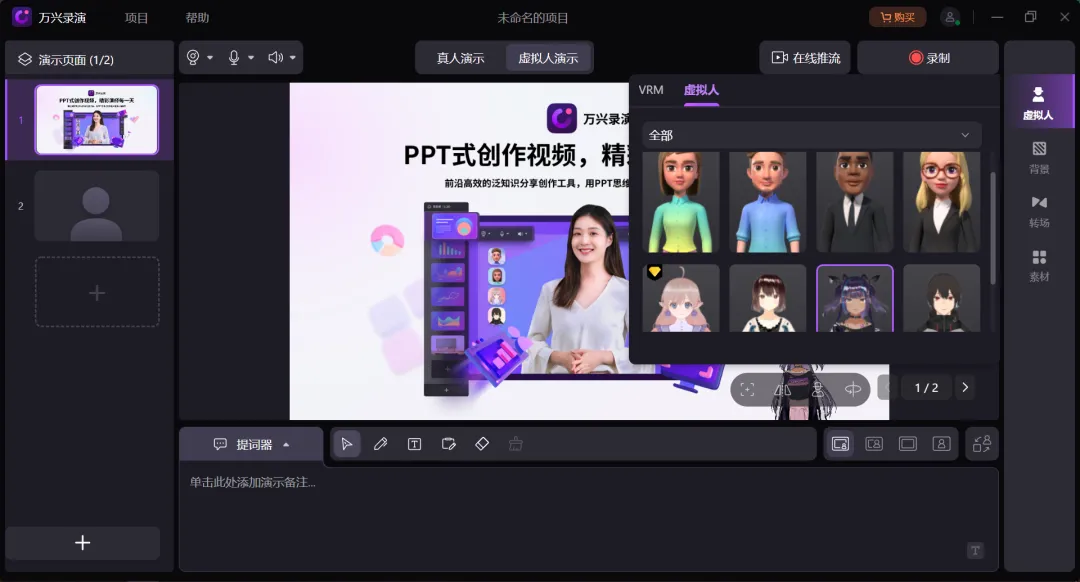Open the 项目 menu
1080x582 pixels.
tap(136, 18)
